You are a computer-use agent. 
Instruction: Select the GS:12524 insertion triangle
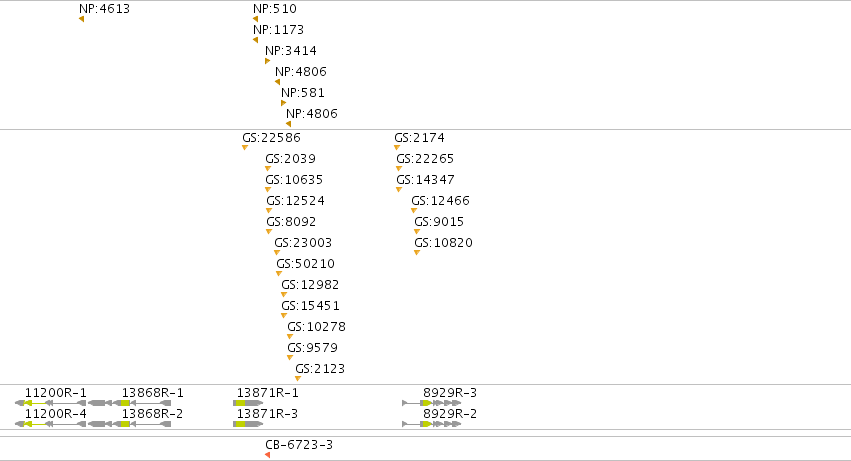point(269,211)
